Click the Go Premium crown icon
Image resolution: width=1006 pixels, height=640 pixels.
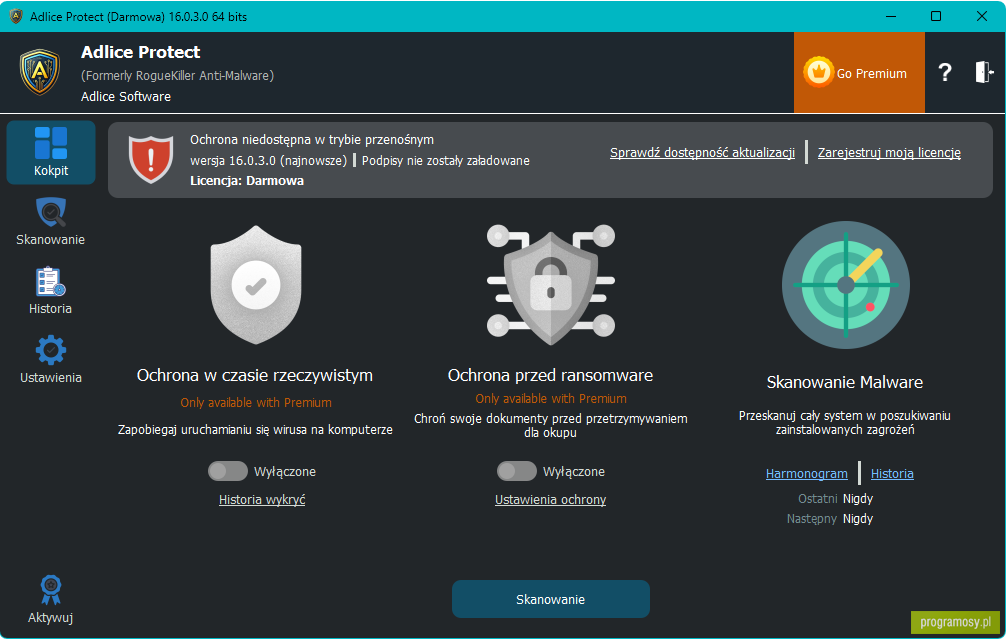click(x=818, y=72)
